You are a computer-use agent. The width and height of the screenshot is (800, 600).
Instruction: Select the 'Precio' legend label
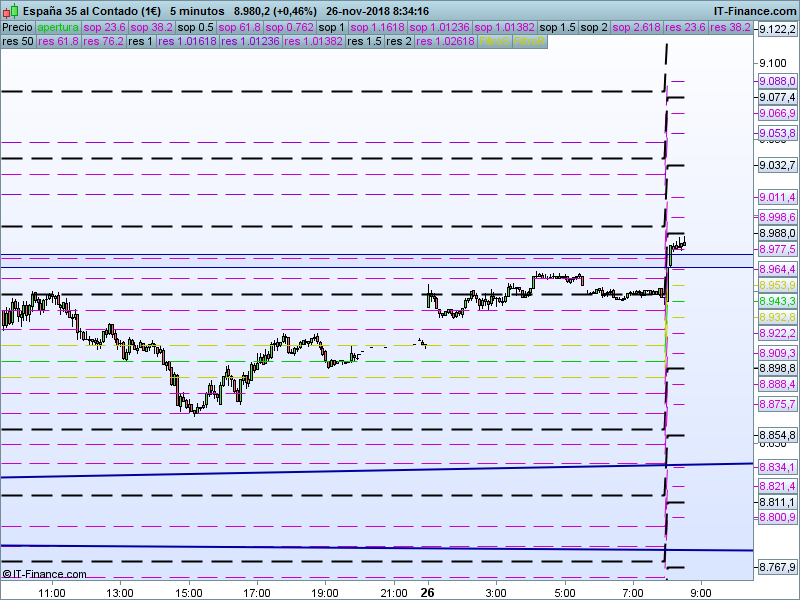[x=18, y=28]
